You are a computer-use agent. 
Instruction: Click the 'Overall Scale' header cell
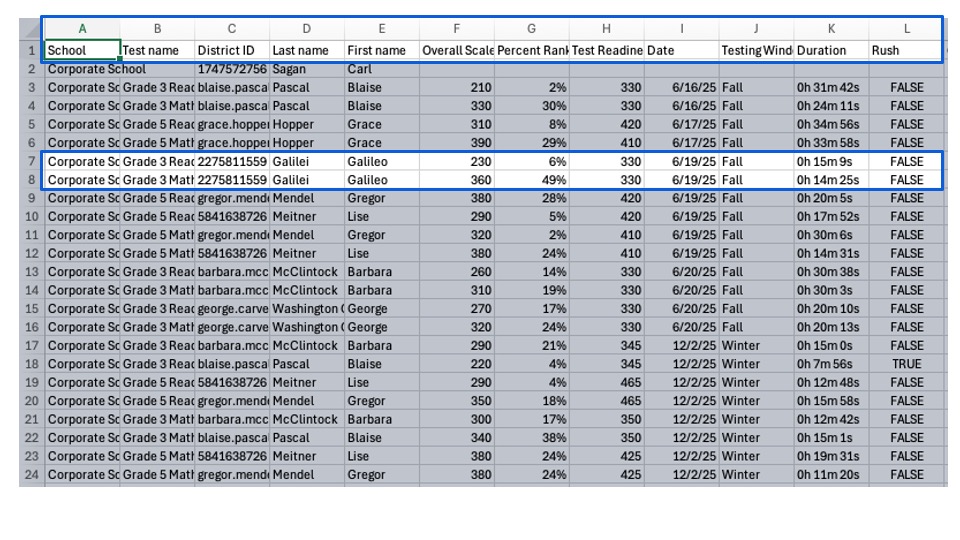tap(457, 50)
